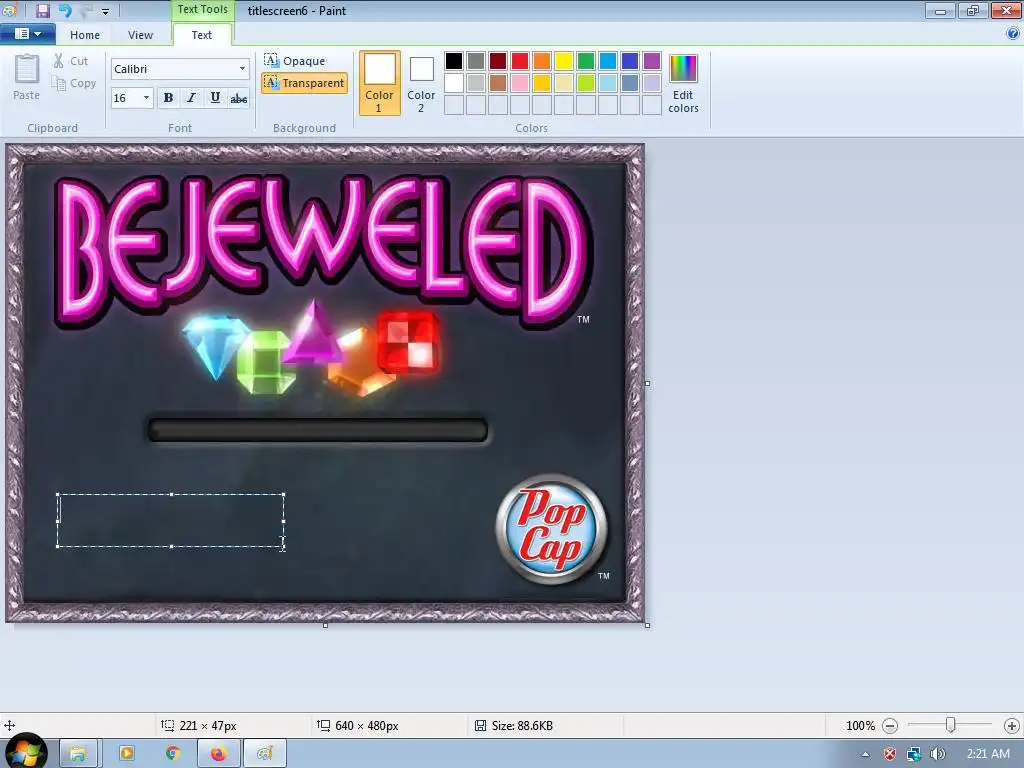Open the Windows Start button
1024x768 pixels.
click(25, 752)
